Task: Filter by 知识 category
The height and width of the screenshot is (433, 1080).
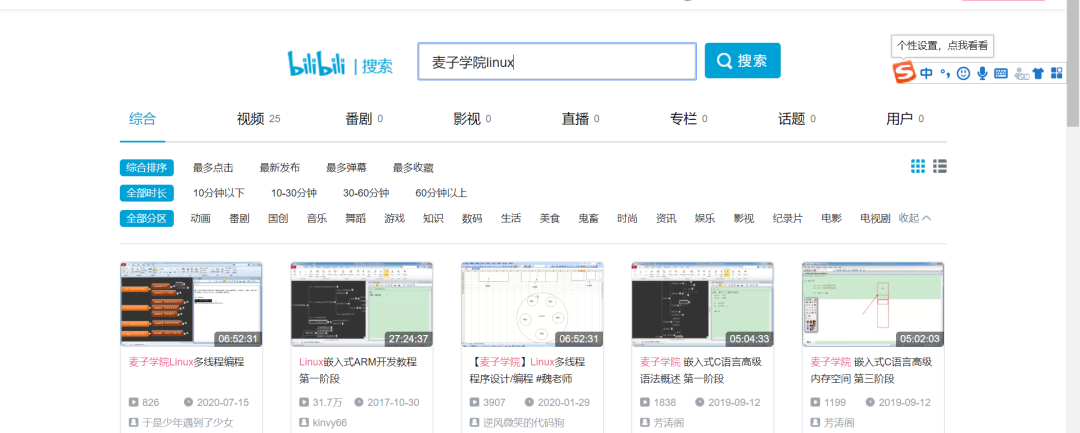Action: 433,219
